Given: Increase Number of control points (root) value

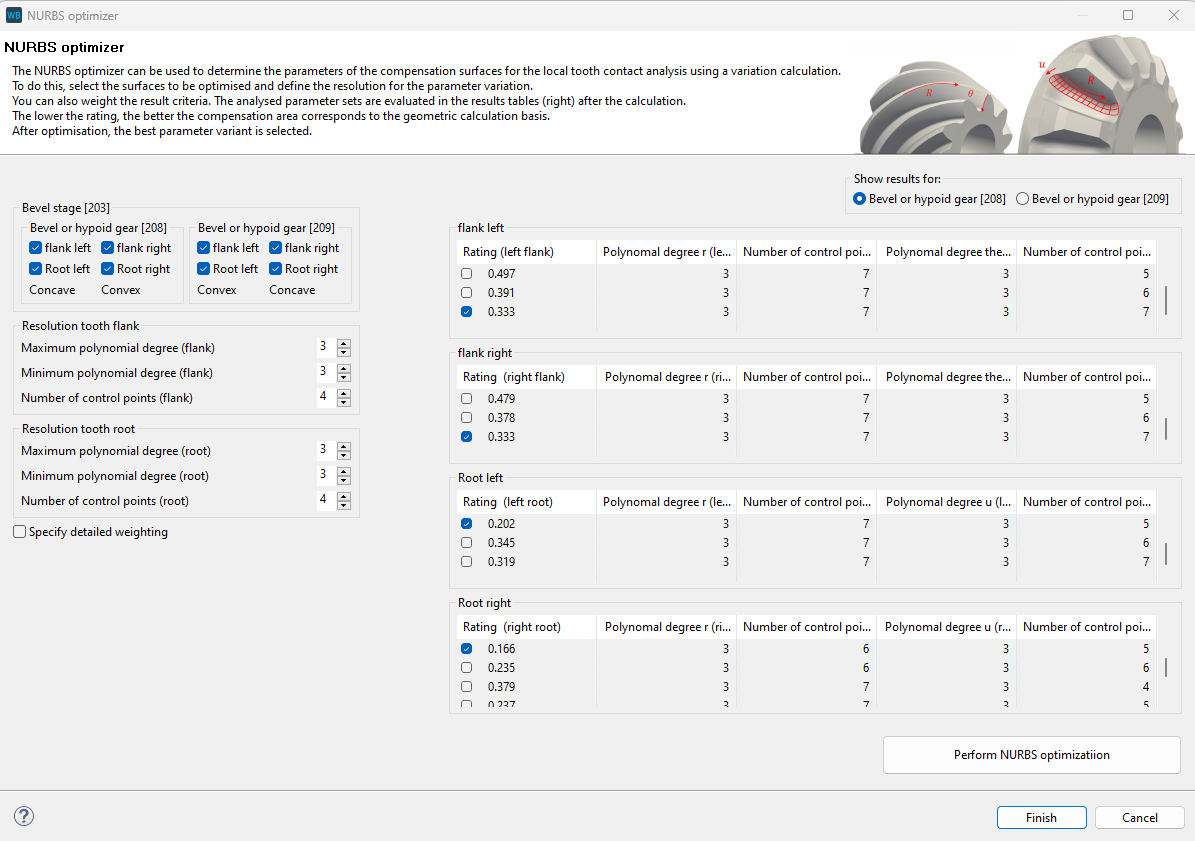Looking at the screenshot, I should pyautogui.click(x=344, y=496).
